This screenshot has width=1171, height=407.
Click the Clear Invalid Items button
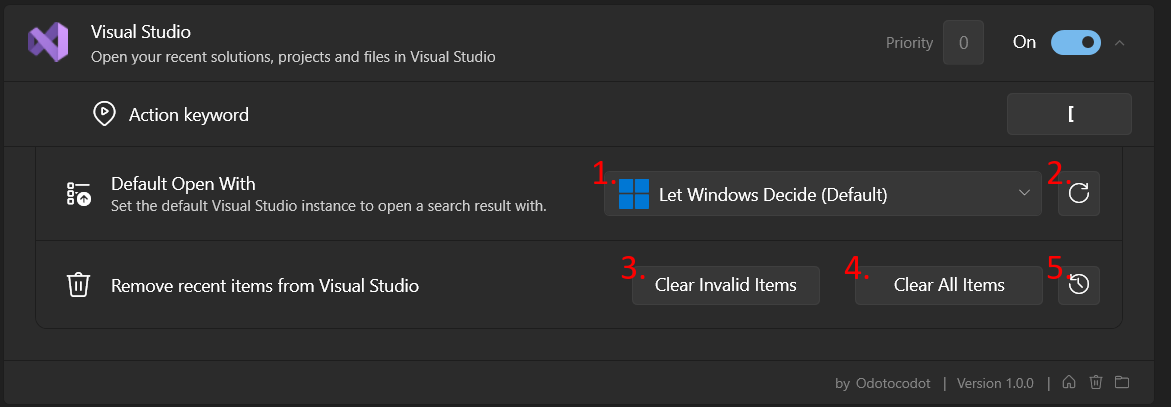pos(725,285)
